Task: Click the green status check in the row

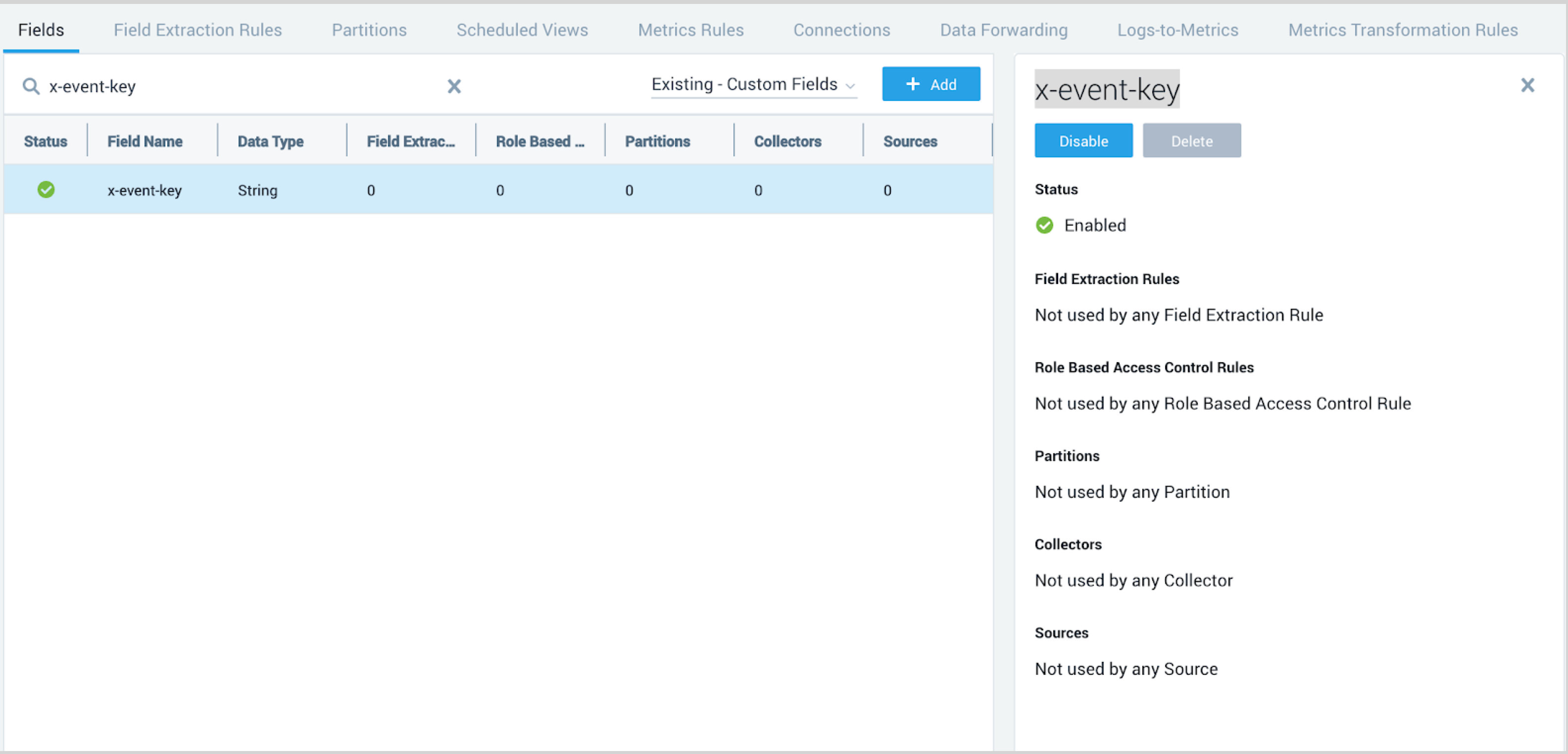Action: coord(46,190)
